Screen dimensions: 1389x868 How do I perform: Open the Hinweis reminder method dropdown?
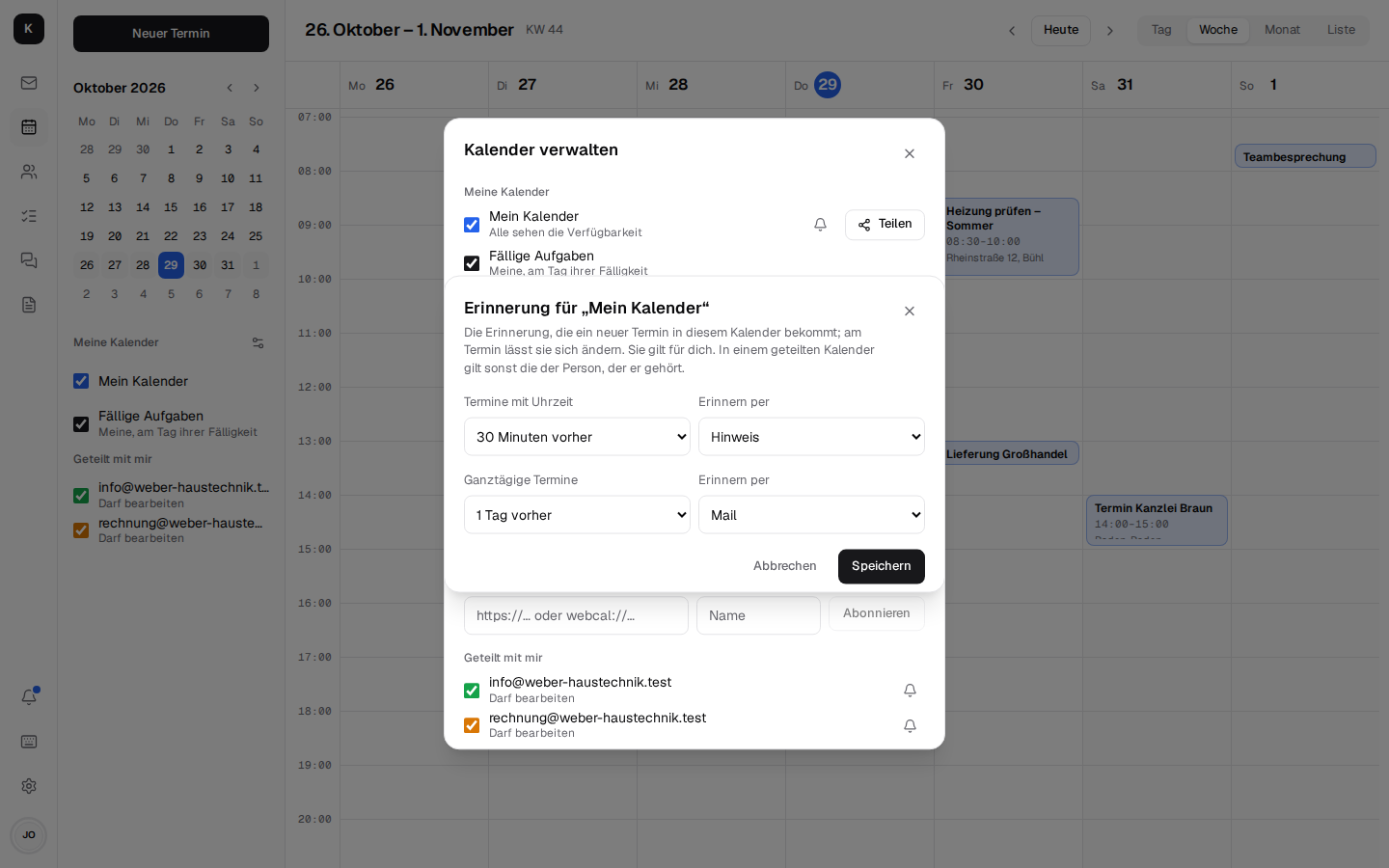click(x=811, y=437)
